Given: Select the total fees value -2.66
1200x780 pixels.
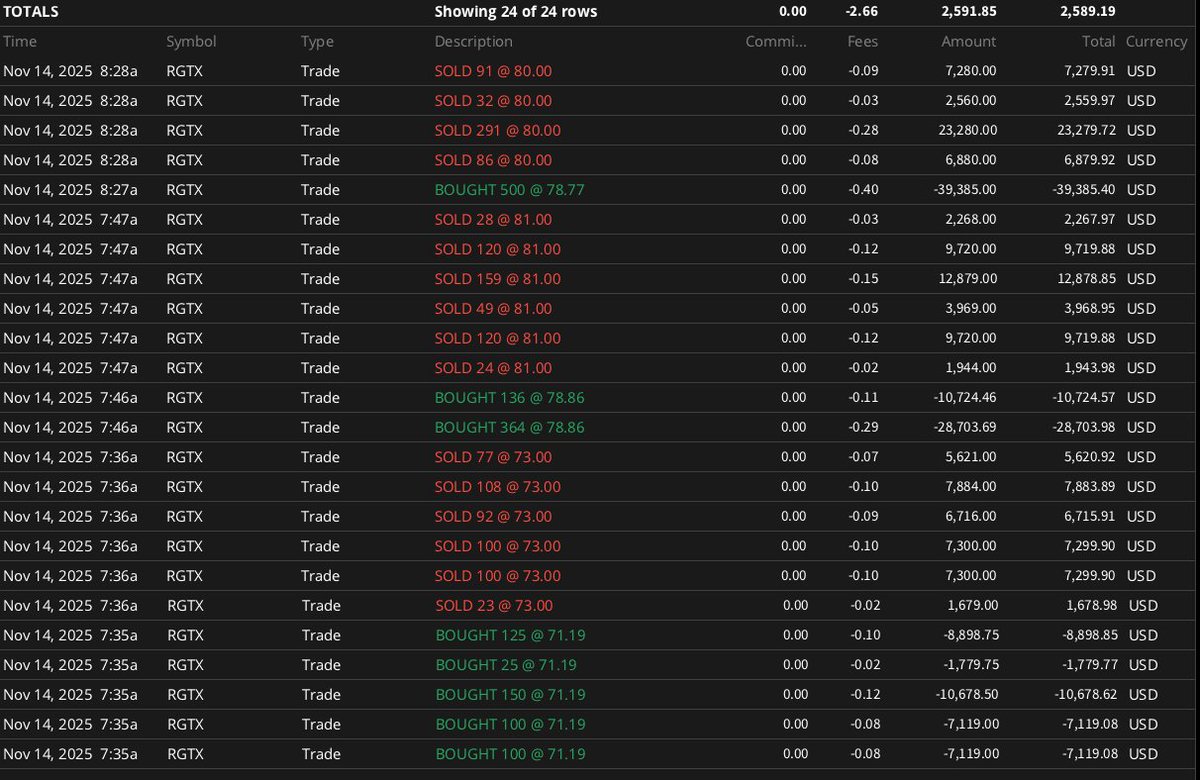Looking at the screenshot, I should point(862,12).
